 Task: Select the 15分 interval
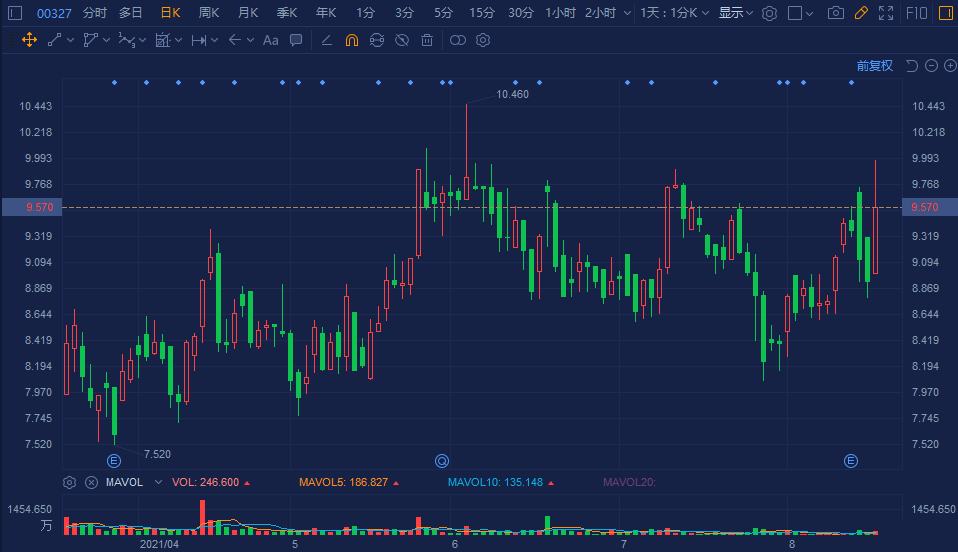[x=481, y=13]
